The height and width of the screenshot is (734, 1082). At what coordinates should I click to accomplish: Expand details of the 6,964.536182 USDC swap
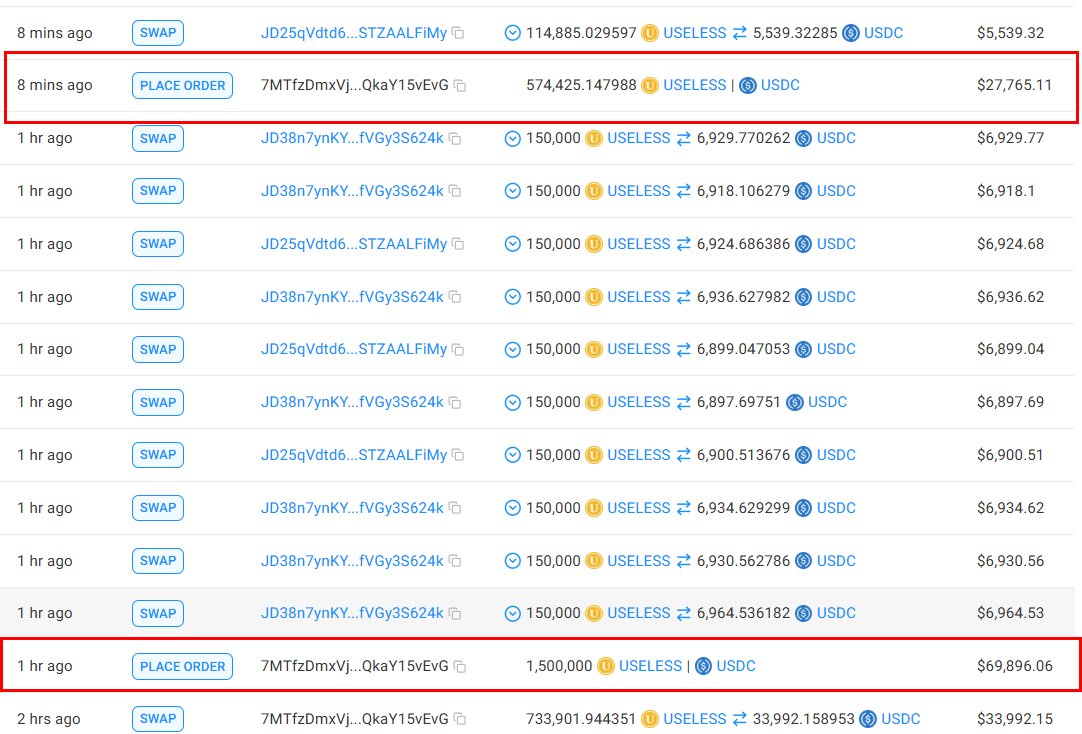(x=512, y=613)
